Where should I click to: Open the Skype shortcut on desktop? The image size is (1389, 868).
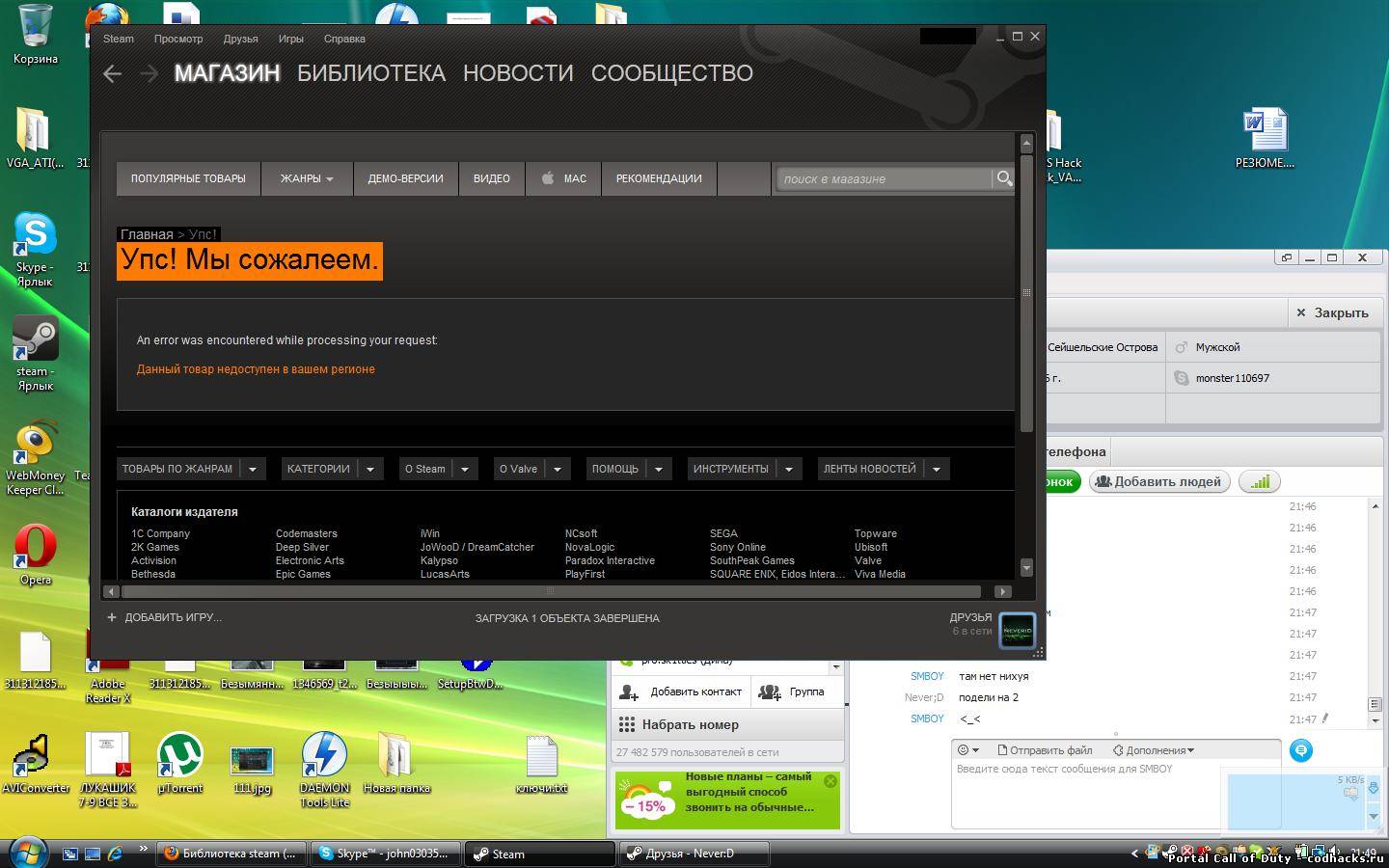[36, 249]
